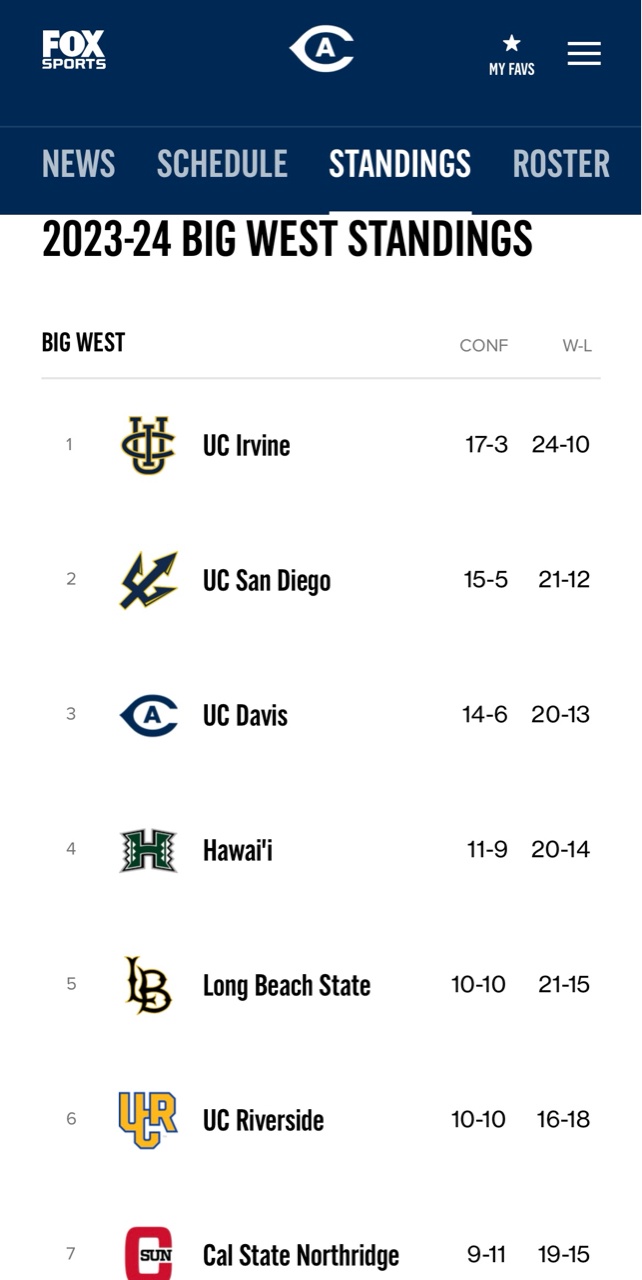This screenshot has height=1280, width=642.
Task: Click the W-L column header
Action: click(577, 346)
